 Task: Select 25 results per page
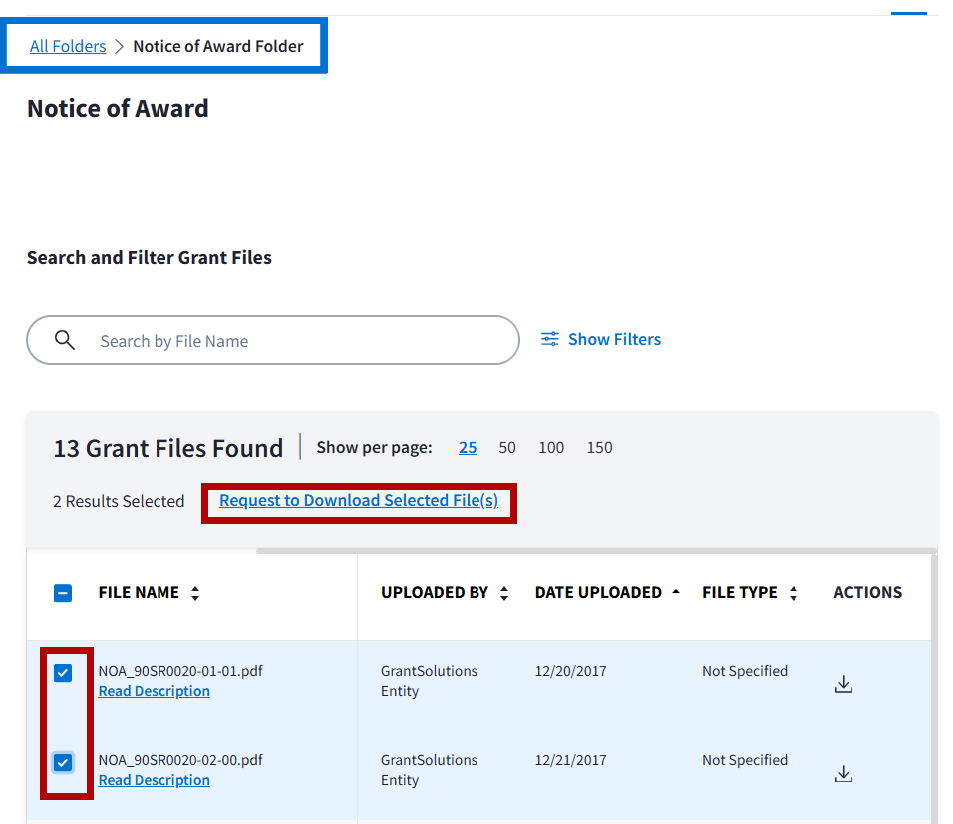pyautogui.click(x=468, y=447)
